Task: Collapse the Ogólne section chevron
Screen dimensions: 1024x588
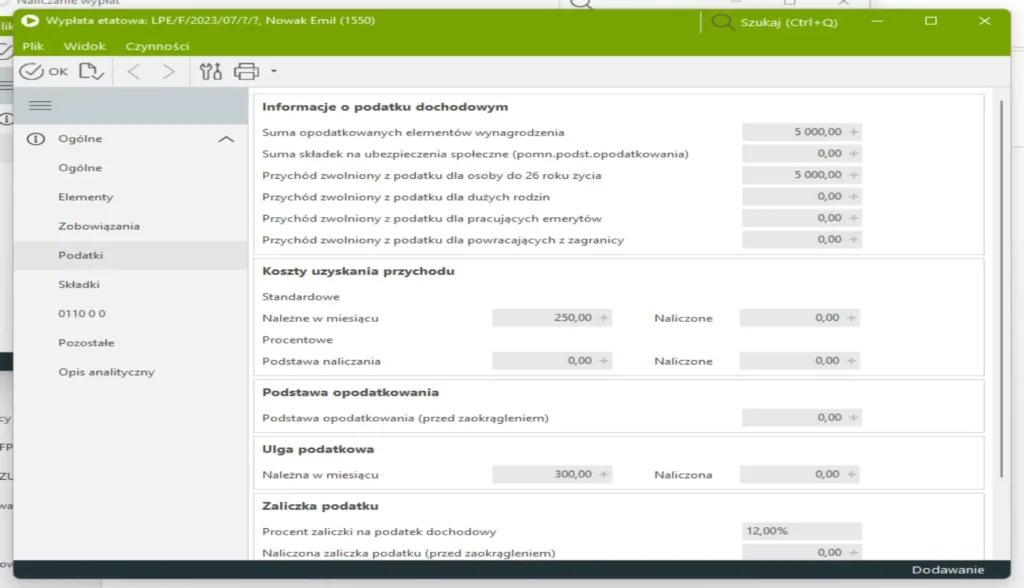Action: (x=226, y=139)
